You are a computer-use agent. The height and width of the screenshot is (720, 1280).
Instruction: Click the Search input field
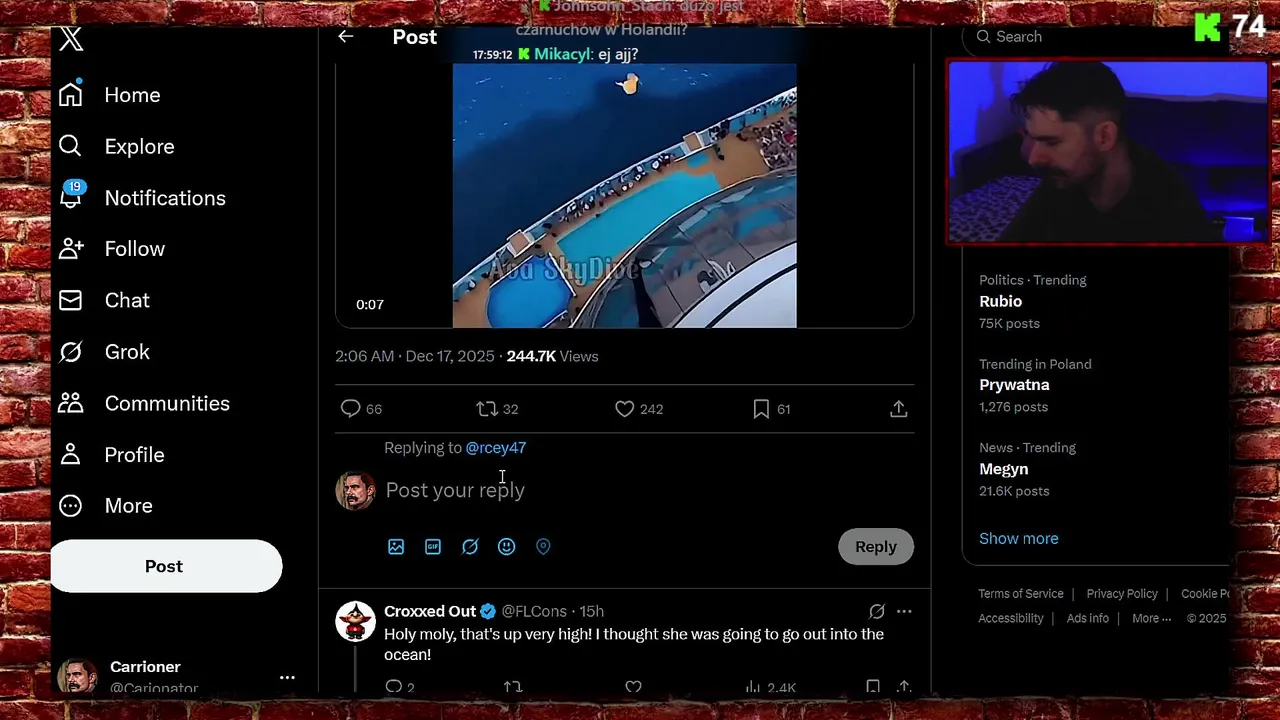point(1095,37)
